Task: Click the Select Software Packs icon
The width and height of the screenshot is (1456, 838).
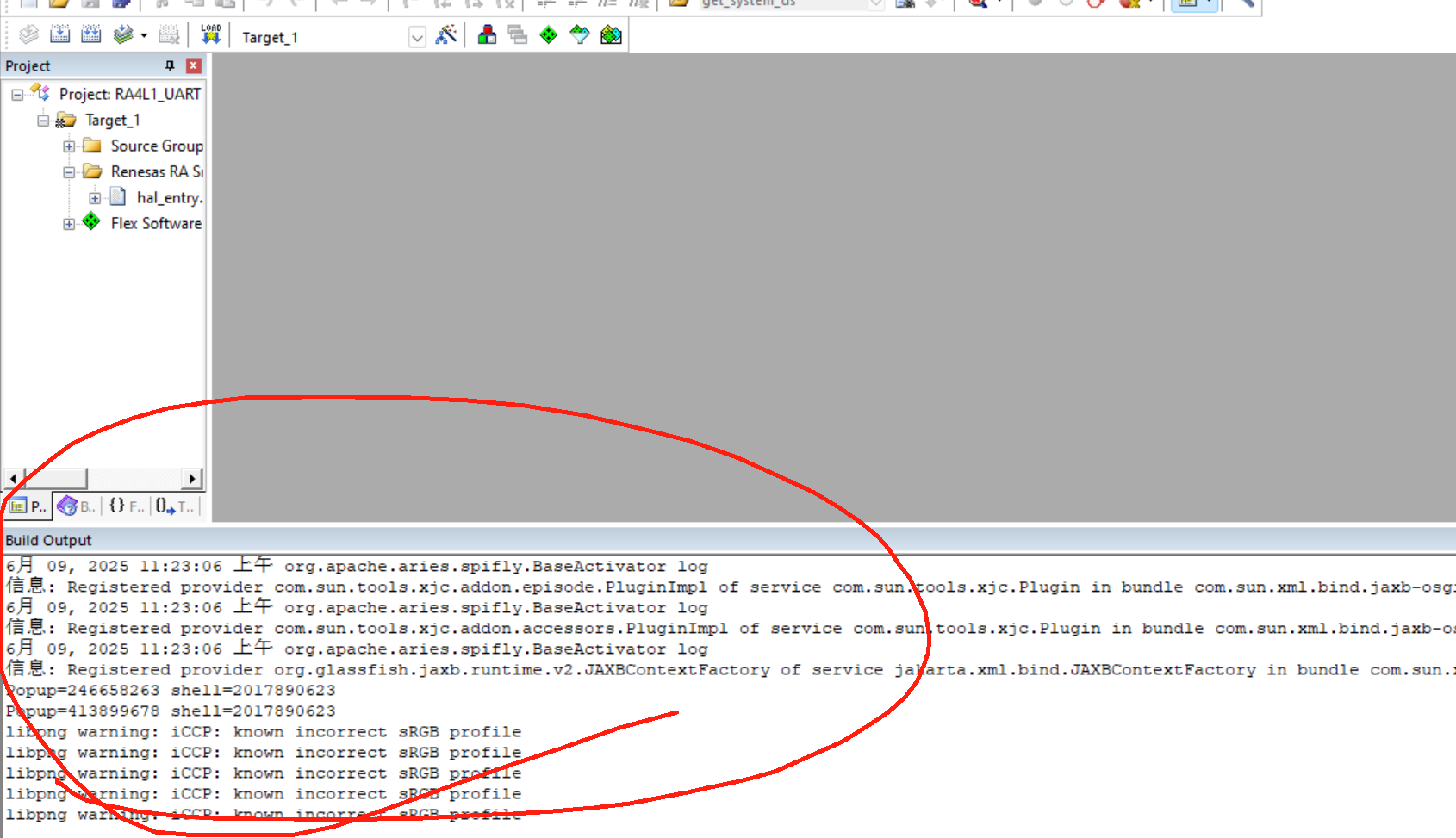Action: 580,34
